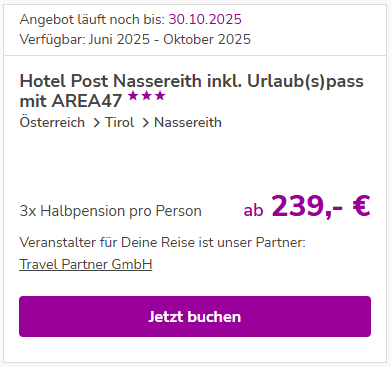Click the AREA47 word in the title
This screenshot has height=367, width=391.
tap(87, 101)
